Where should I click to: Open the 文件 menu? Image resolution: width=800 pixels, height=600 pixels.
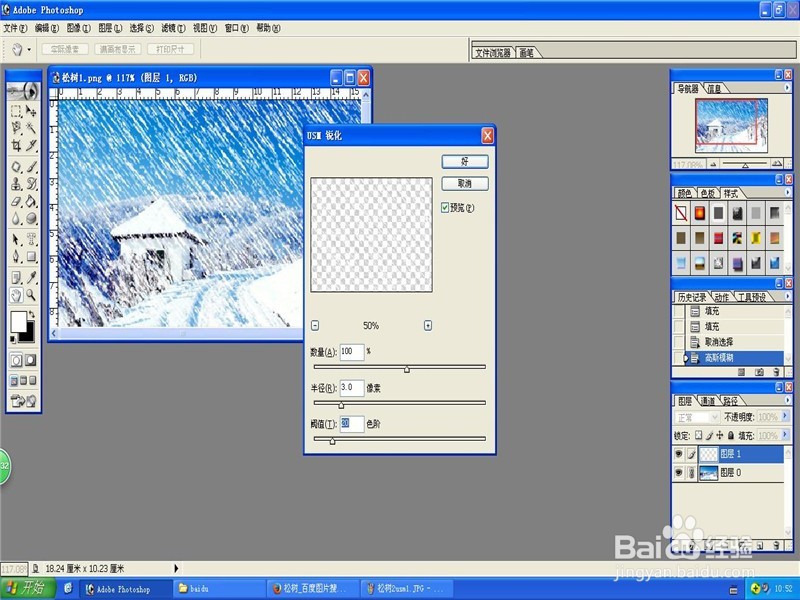[x=15, y=28]
